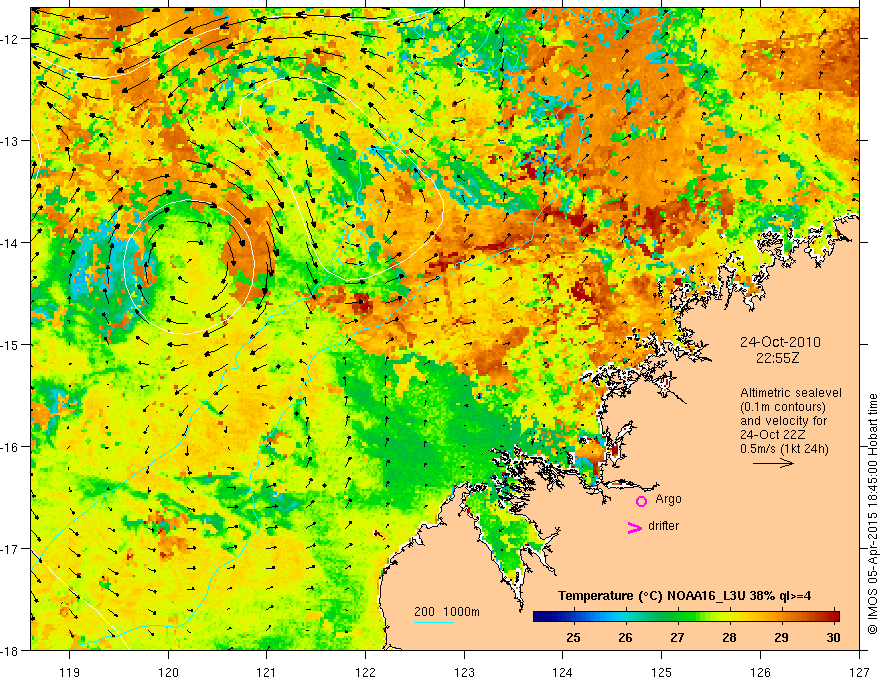Click the '0.5m/s (1kt 24h)' text
This screenshot has width=880, height=680.
tap(784, 449)
